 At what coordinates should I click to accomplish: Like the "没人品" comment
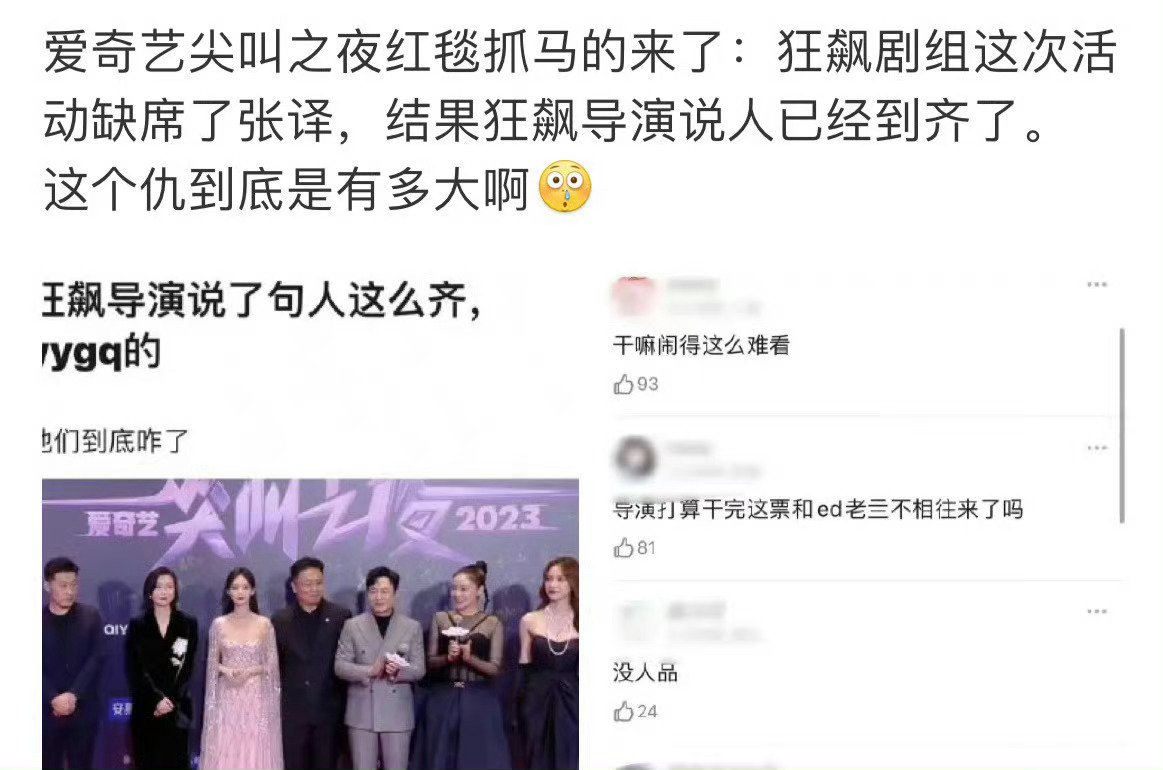623,711
